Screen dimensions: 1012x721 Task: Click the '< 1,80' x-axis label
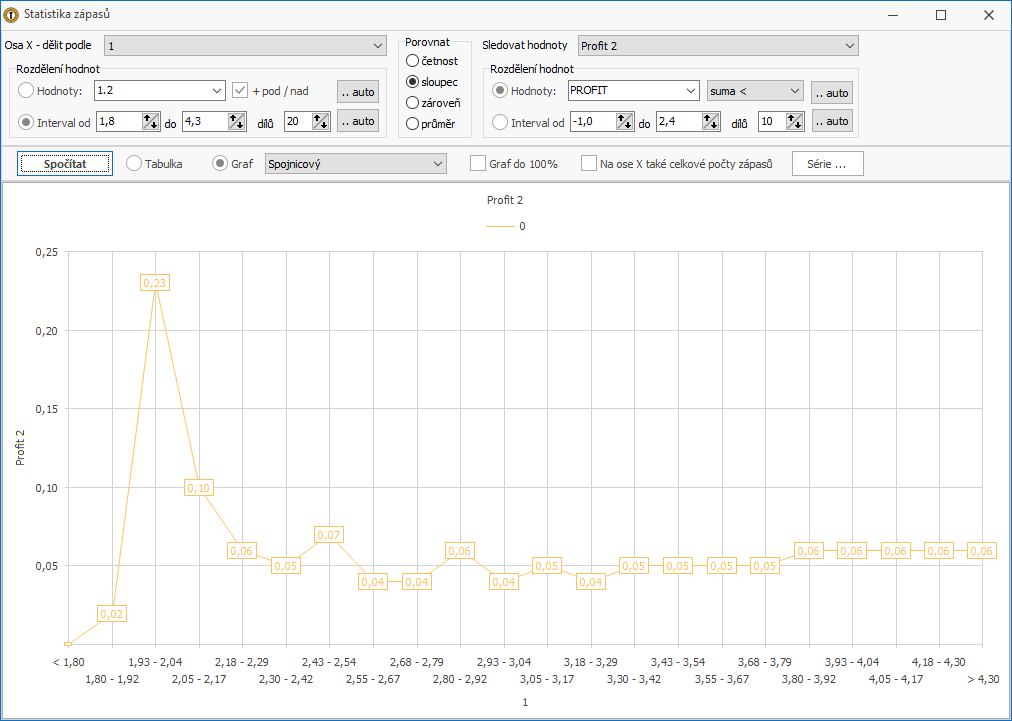click(69, 662)
